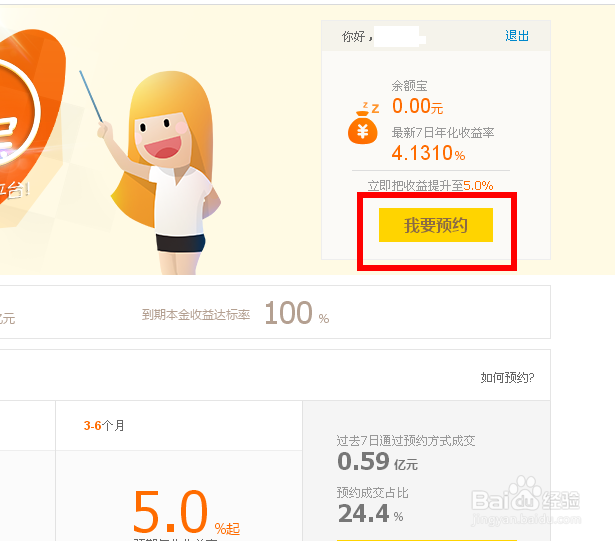Open the 如何预约? help link
This screenshot has height=541, width=615.
point(507,377)
